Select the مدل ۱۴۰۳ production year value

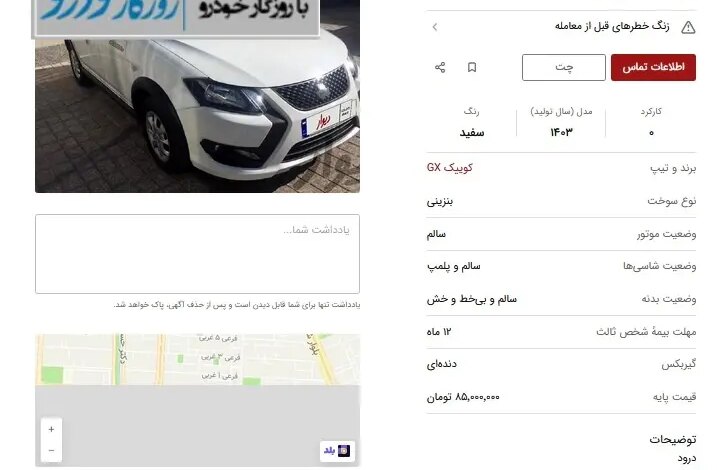tap(561, 132)
